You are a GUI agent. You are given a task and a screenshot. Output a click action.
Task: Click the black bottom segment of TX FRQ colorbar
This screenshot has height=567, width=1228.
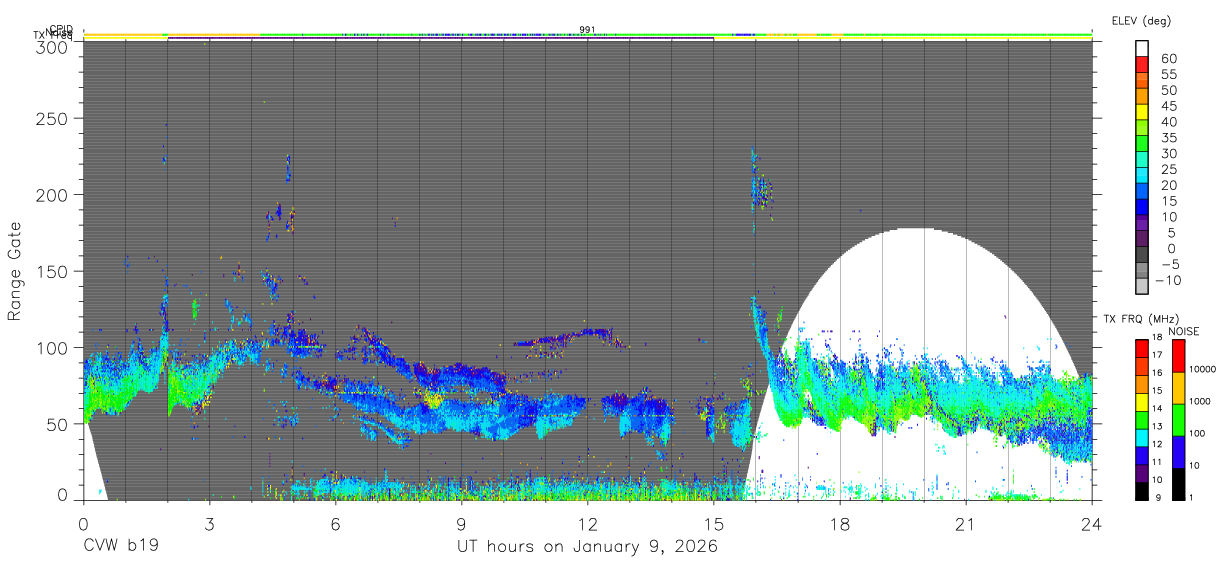[1142, 491]
